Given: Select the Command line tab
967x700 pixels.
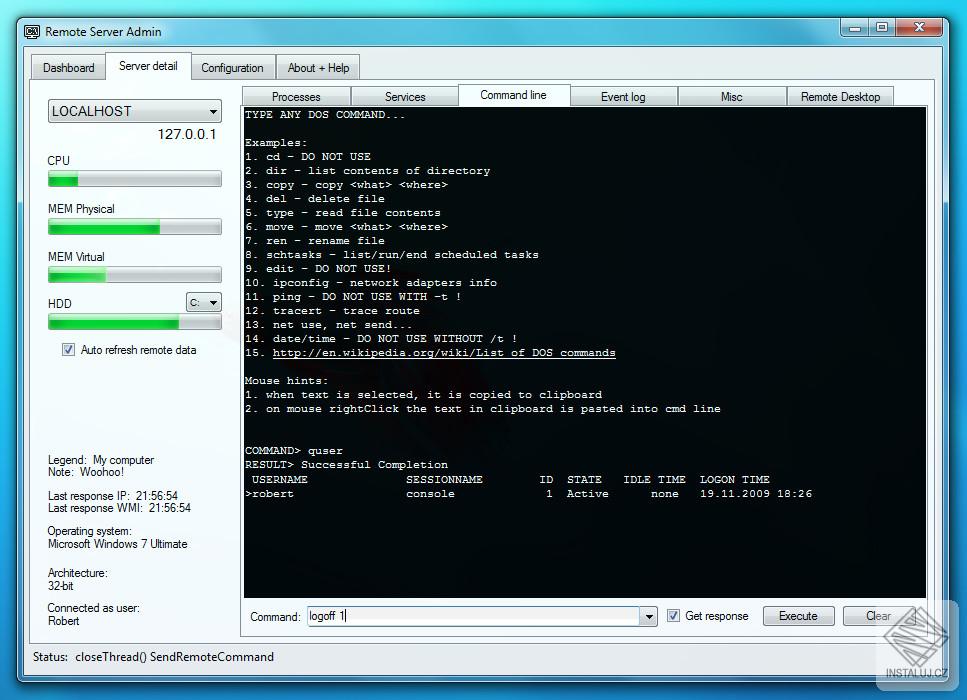Looking at the screenshot, I should [x=514, y=95].
